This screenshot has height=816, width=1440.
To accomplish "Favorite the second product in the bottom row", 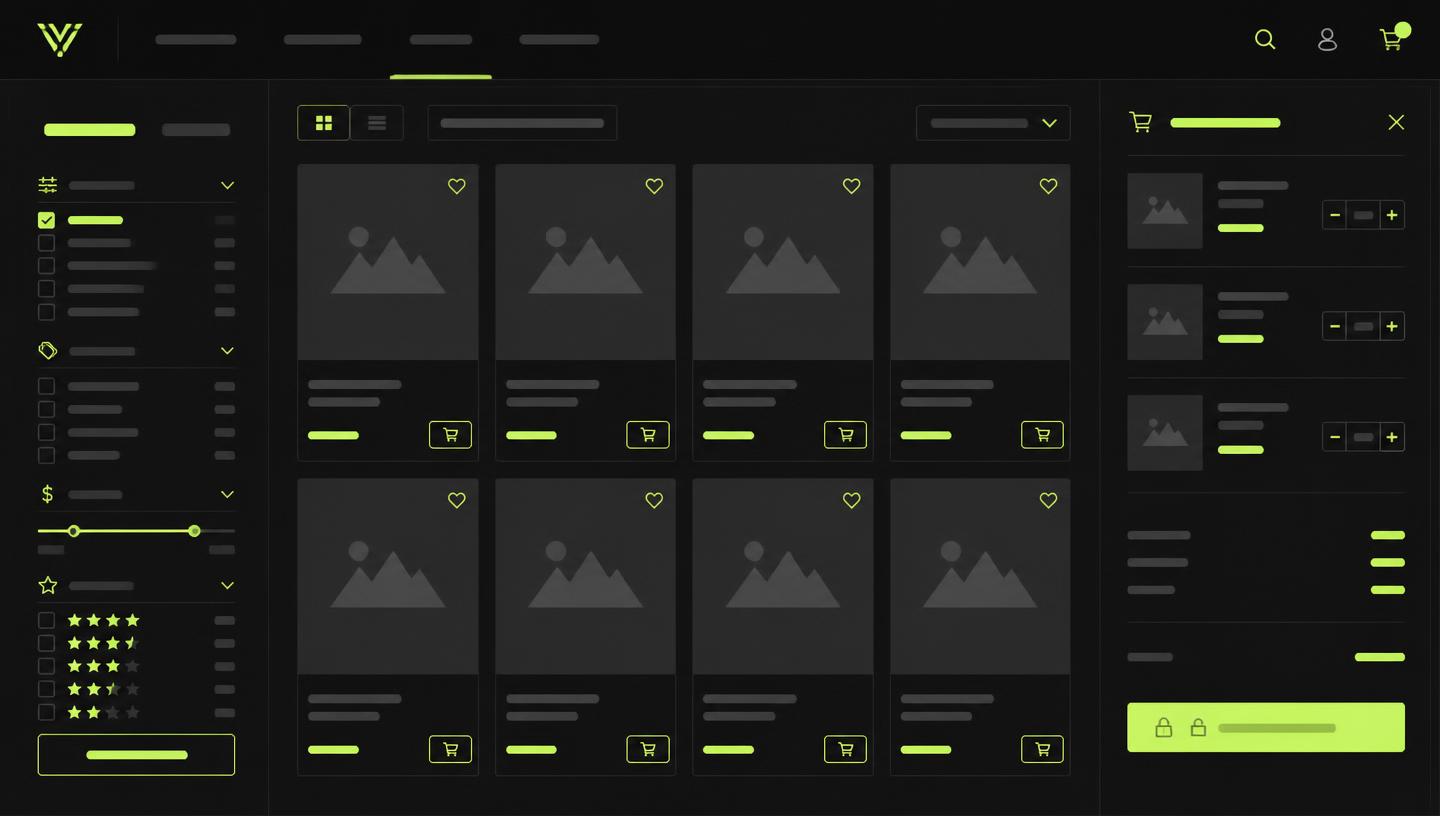I will [x=654, y=500].
